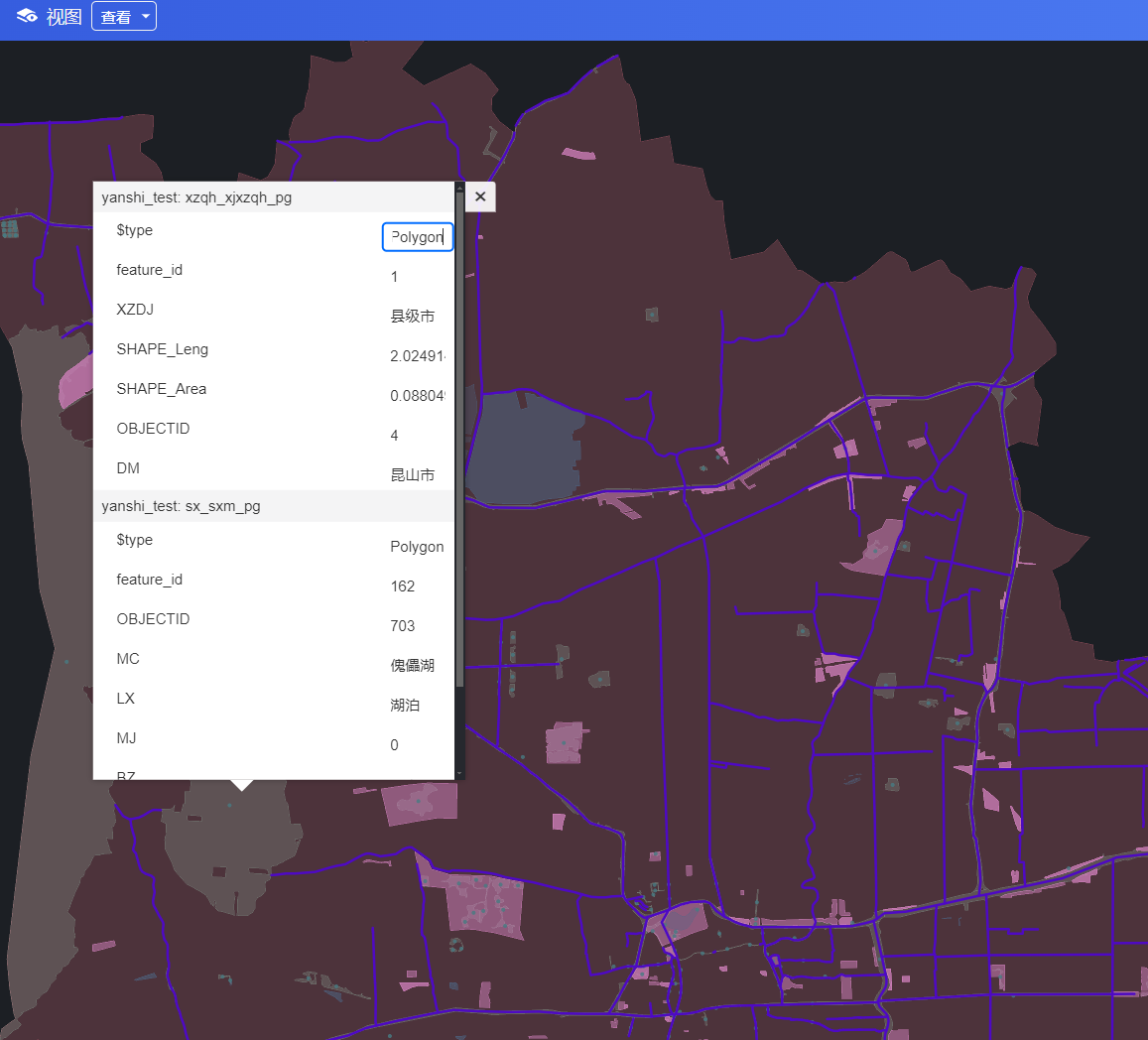The width and height of the screenshot is (1148, 1040).
Task: Click the LX value 湖泊
Action: pos(405,706)
